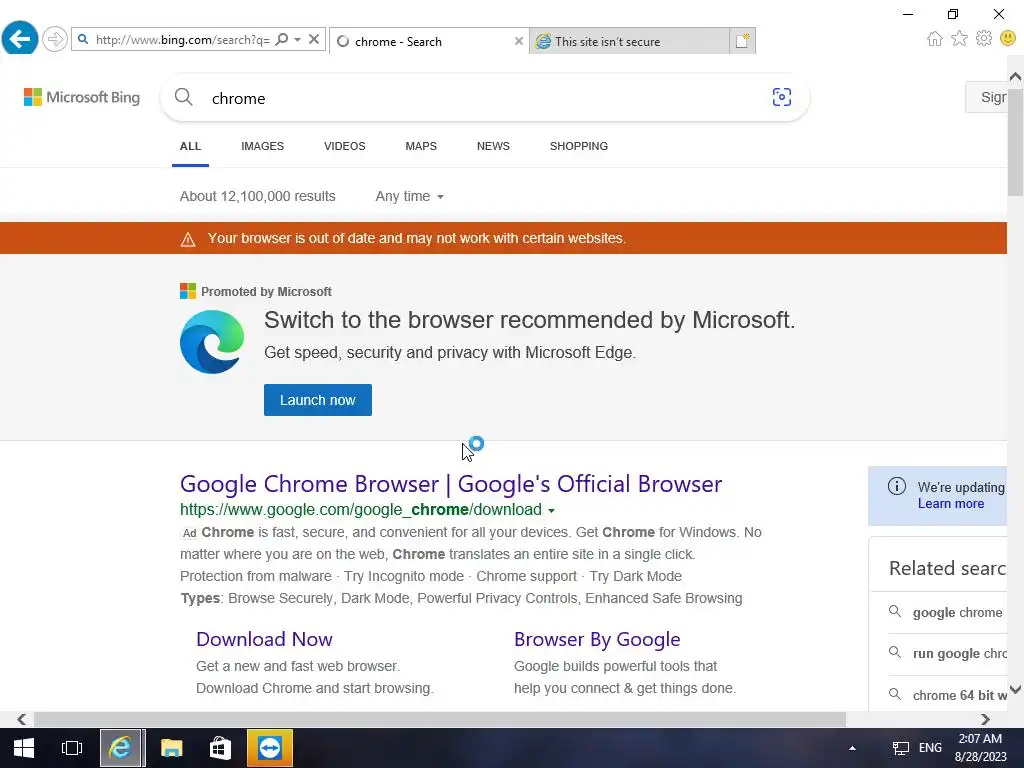Select related search 'run google chrome'
This screenshot has width=1024, height=768.
[947, 654]
